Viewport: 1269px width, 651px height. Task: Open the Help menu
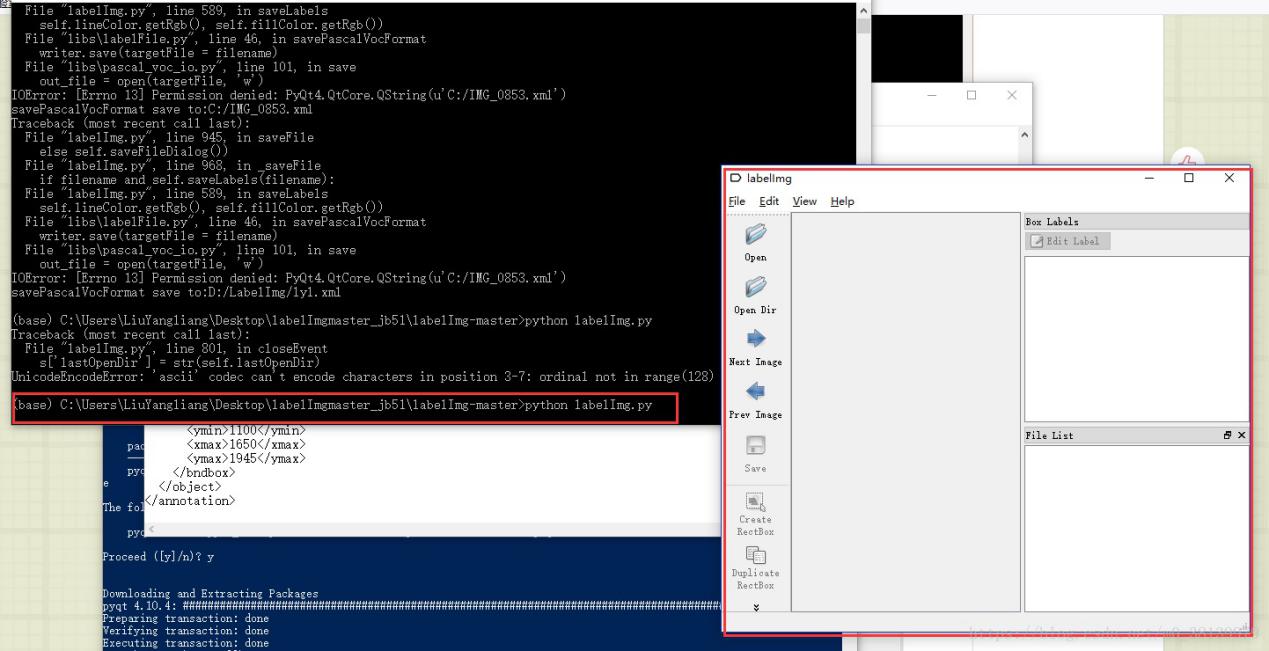[842, 201]
